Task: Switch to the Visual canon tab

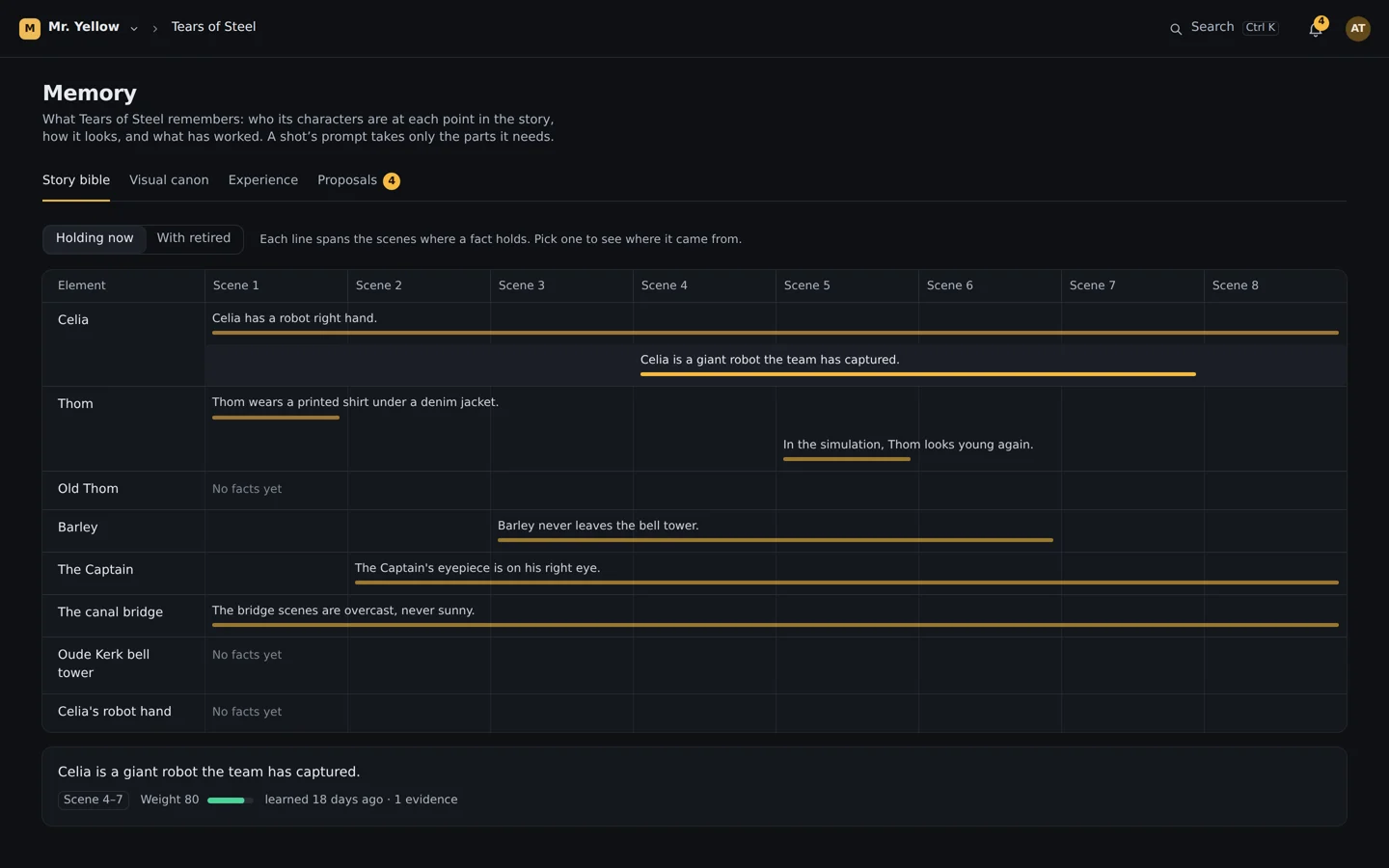Action: tap(169, 180)
